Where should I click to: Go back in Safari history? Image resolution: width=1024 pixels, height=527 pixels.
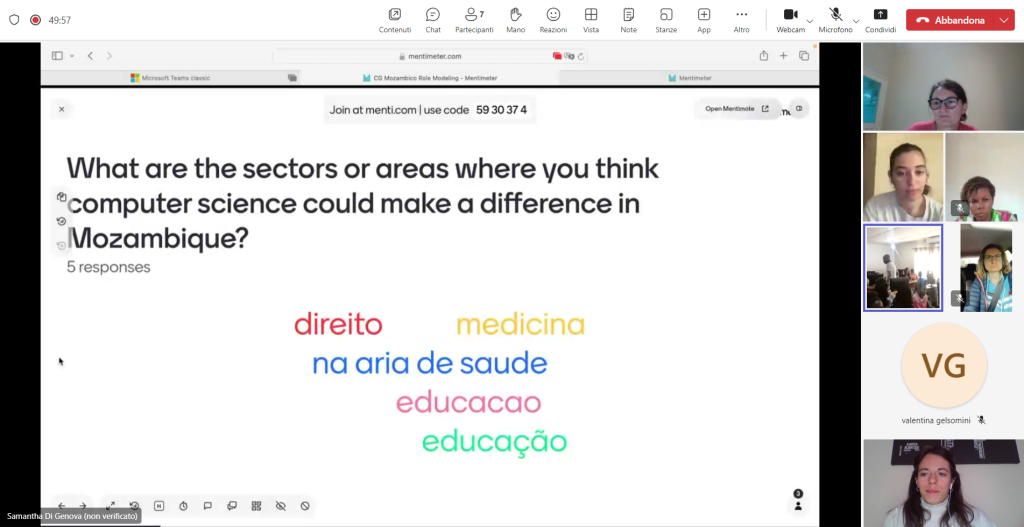[91, 56]
